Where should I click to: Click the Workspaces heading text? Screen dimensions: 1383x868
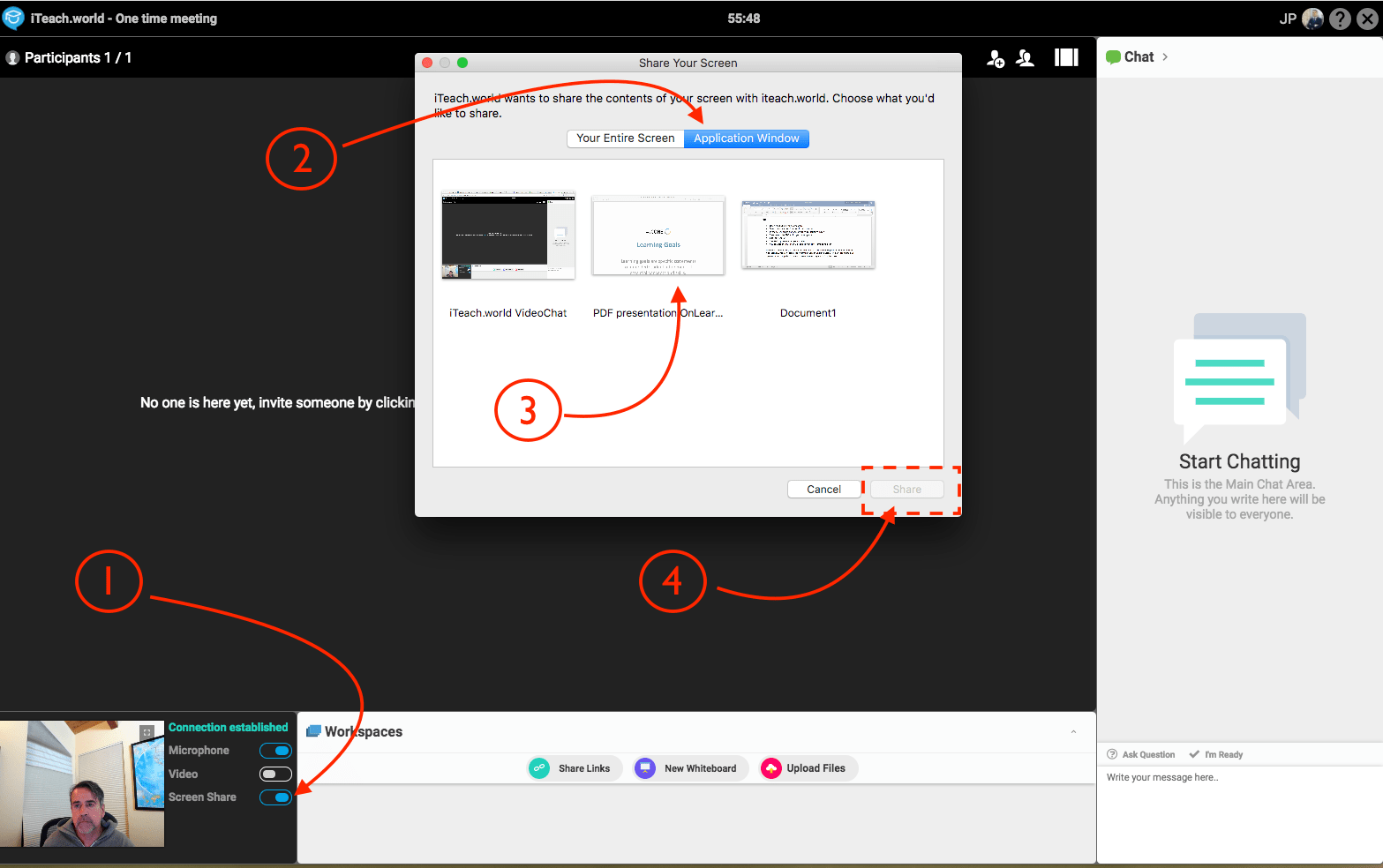tap(364, 732)
